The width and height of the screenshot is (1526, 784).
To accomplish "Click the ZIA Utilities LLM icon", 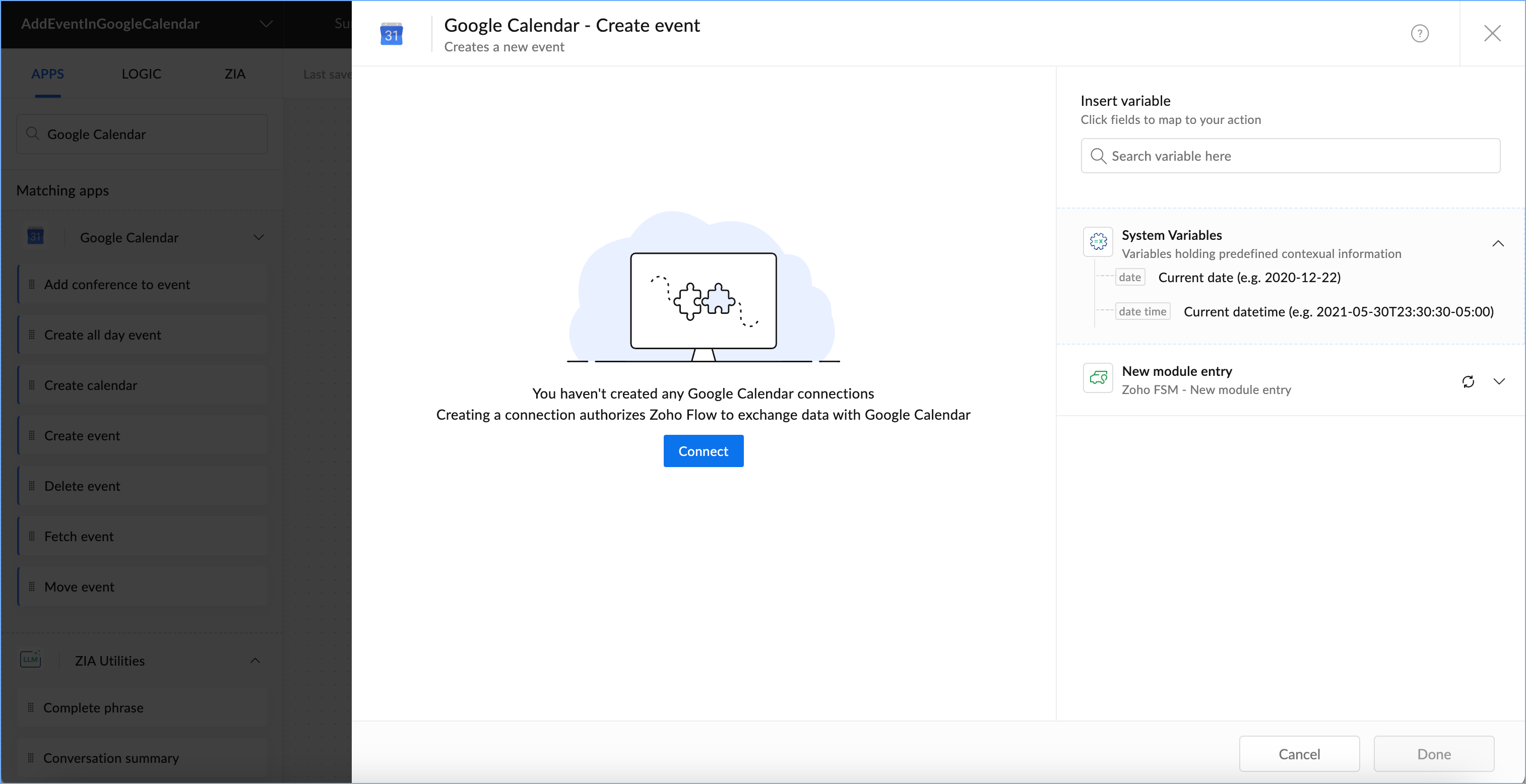I will [x=30, y=660].
